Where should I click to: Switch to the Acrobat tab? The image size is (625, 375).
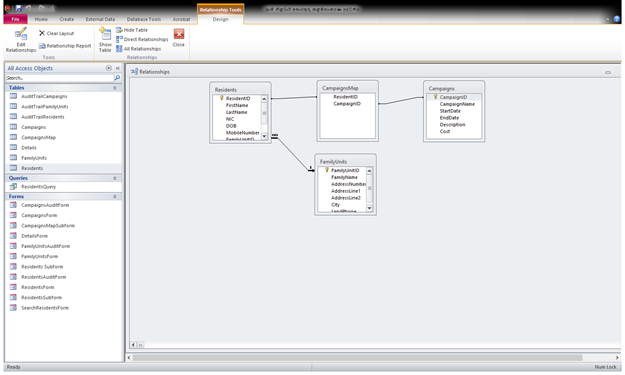(181, 19)
